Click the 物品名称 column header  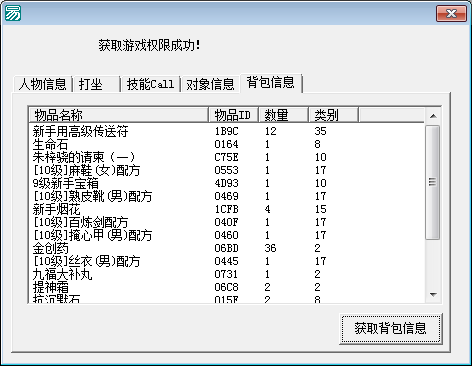pos(118,115)
